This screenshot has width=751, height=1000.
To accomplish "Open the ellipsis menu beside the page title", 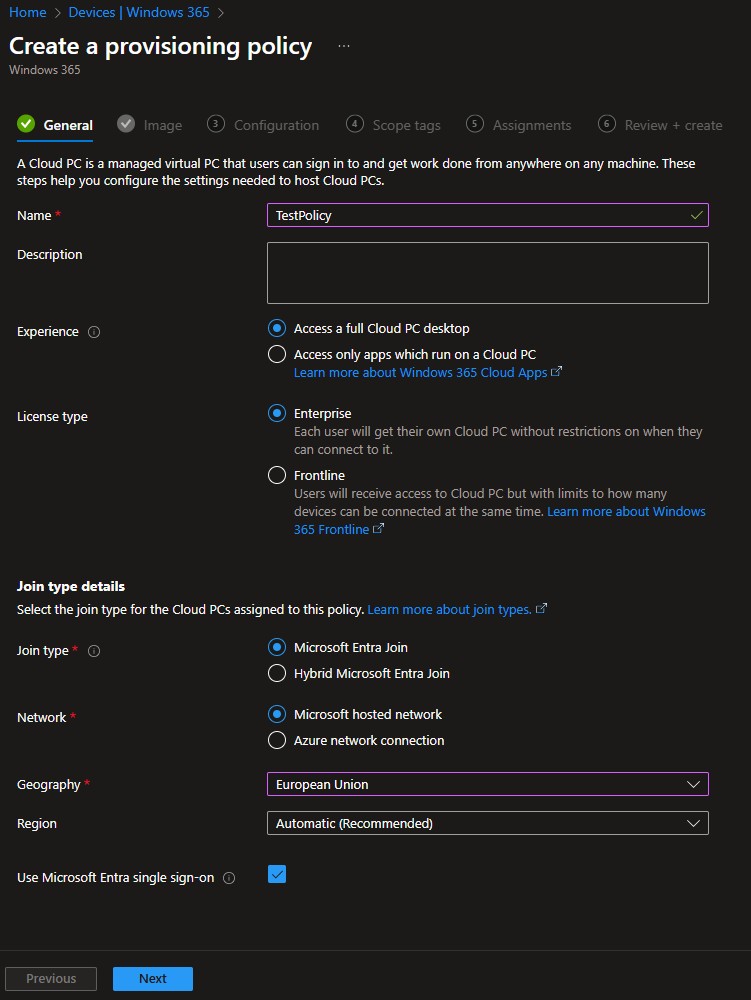I will point(344,46).
